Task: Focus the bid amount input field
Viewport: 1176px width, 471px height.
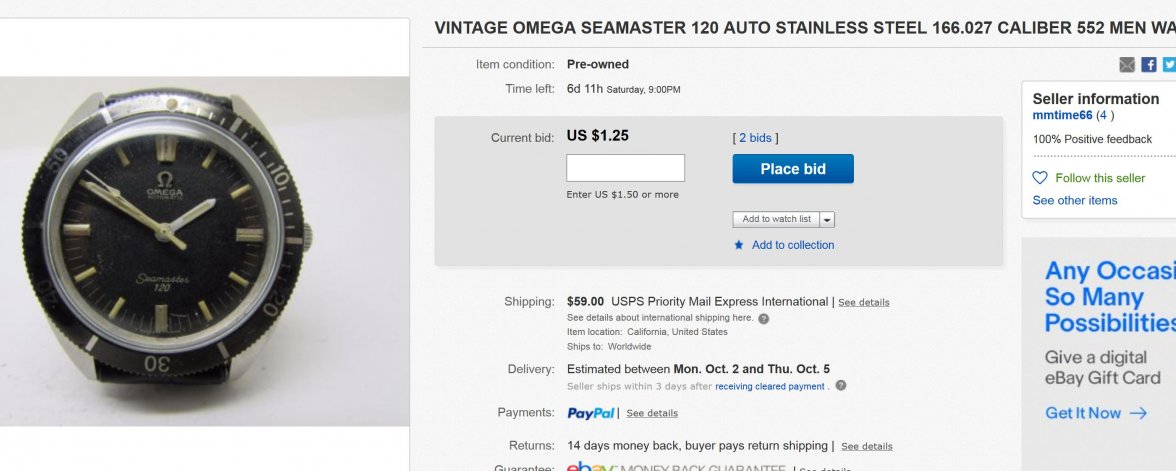Action: tap(625, 168)
